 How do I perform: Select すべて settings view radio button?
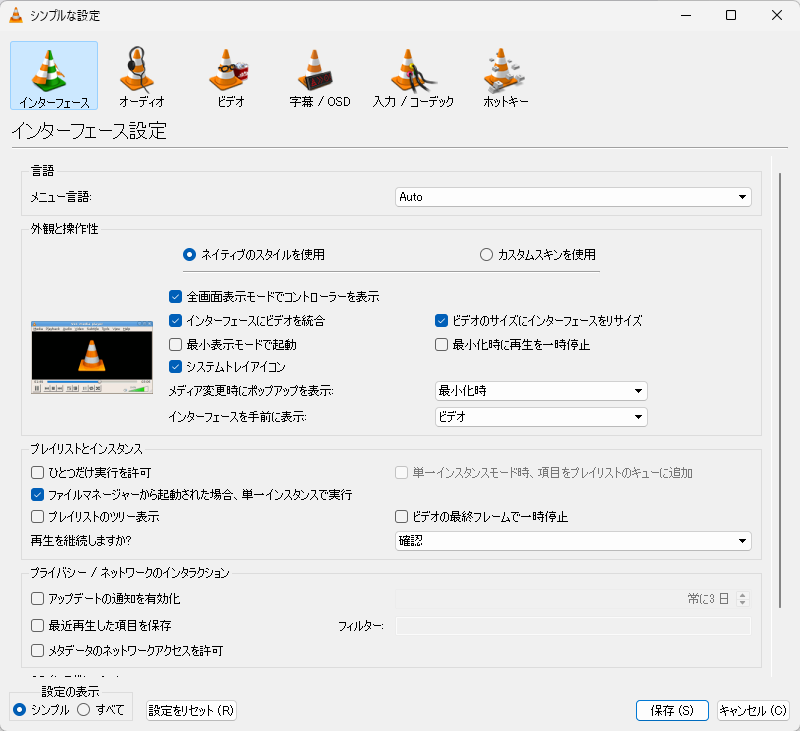pos(84,710)
